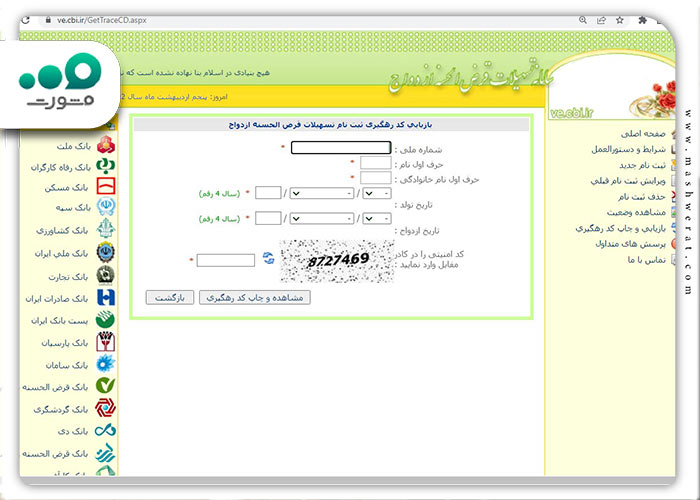Open تماس با ما menu item
This screenshot has width=700, height=500.
[x=646, y=260]
